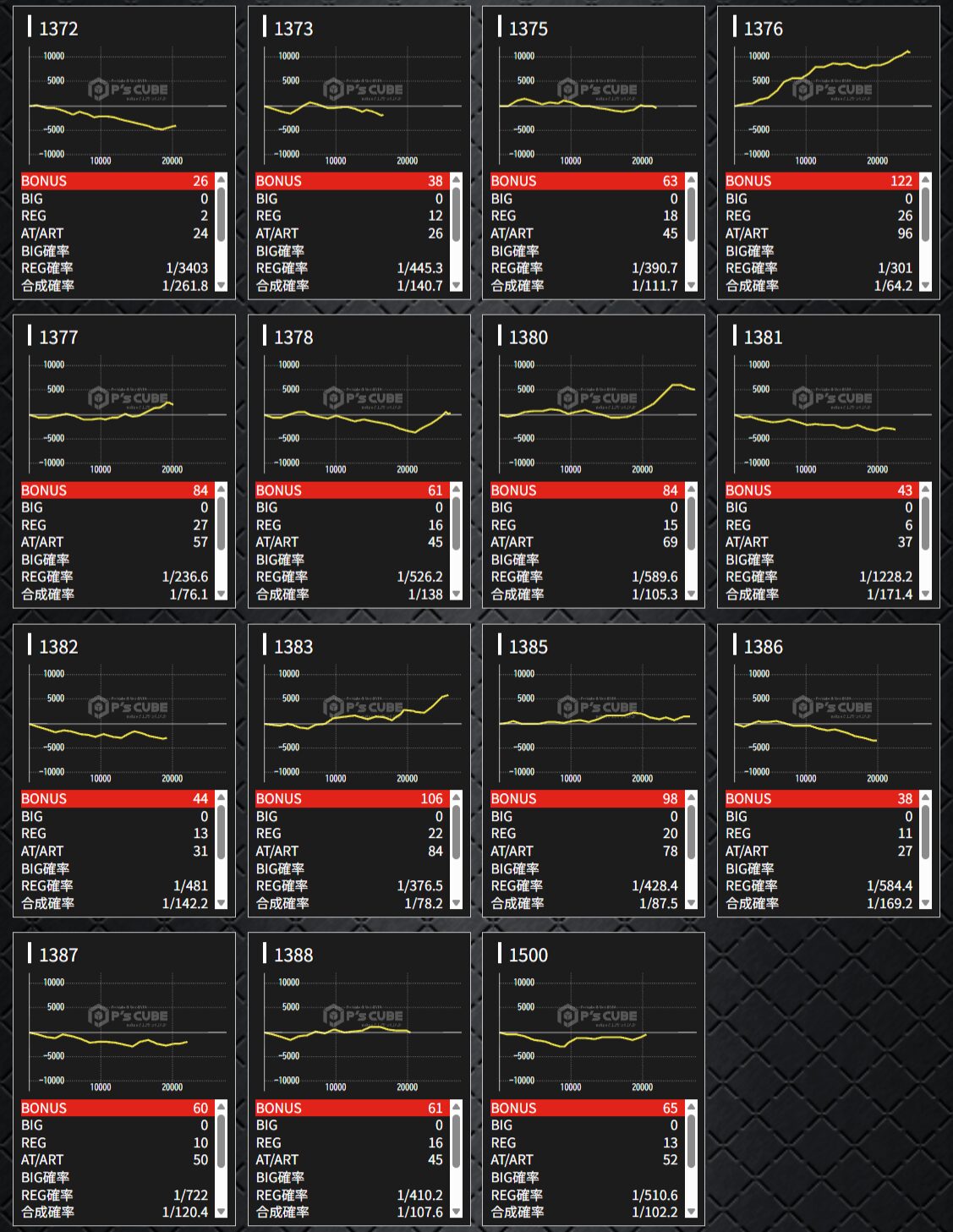
Task: Click the 合成確率 row showing 1/76.1
Action: tap(114, 594)
